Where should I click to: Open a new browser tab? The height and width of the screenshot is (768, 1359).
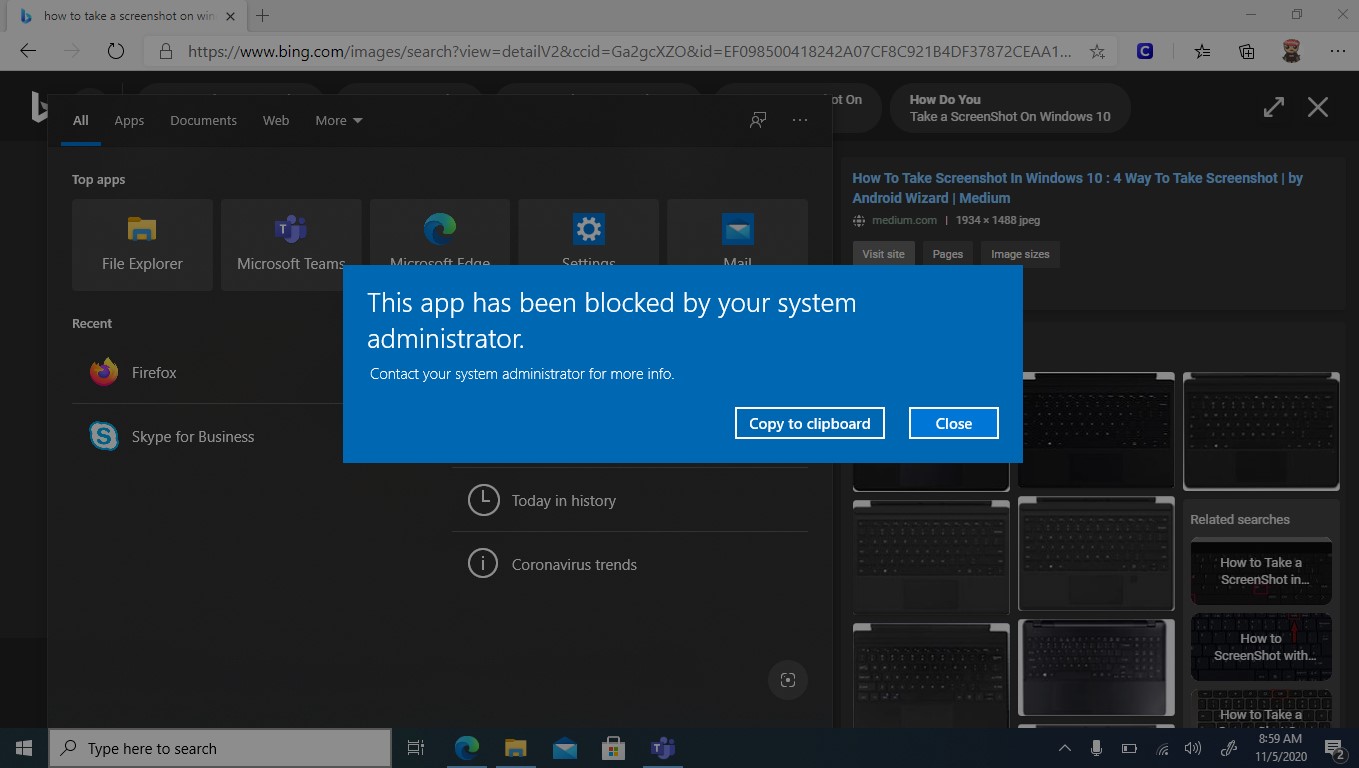pos(263,16)
